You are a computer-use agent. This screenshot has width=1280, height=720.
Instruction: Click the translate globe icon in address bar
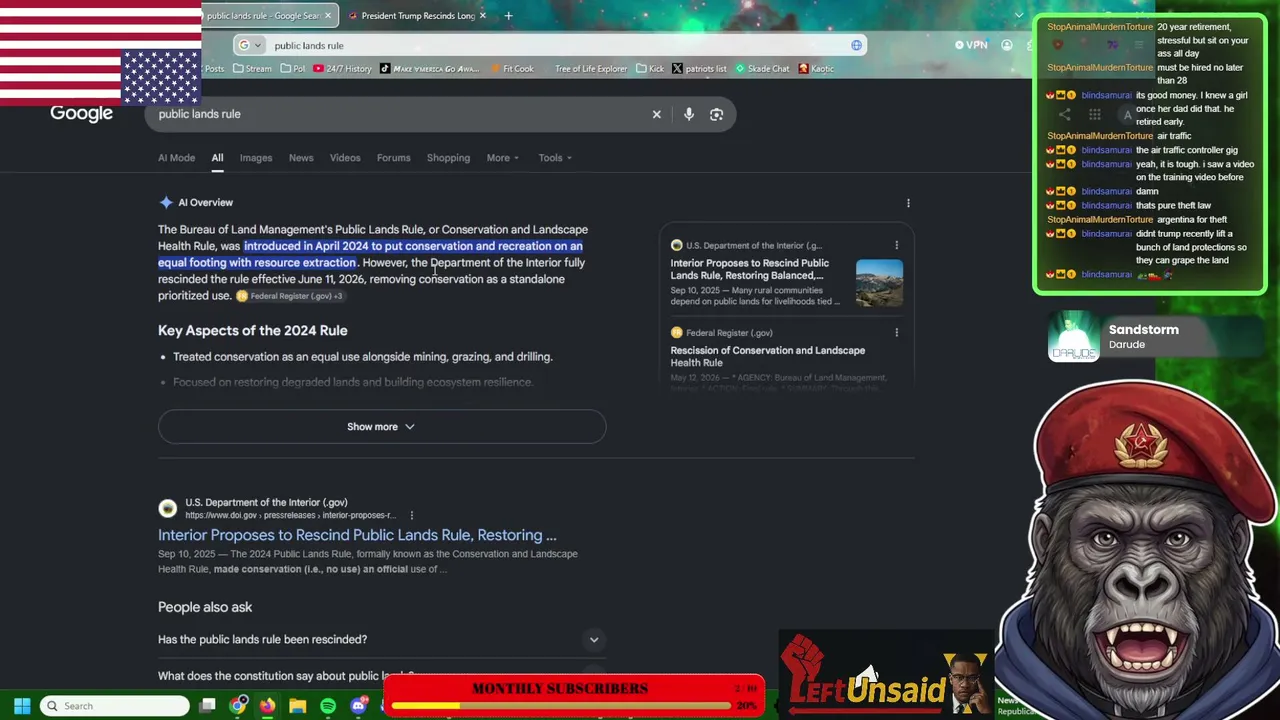(x=856, y=45)
